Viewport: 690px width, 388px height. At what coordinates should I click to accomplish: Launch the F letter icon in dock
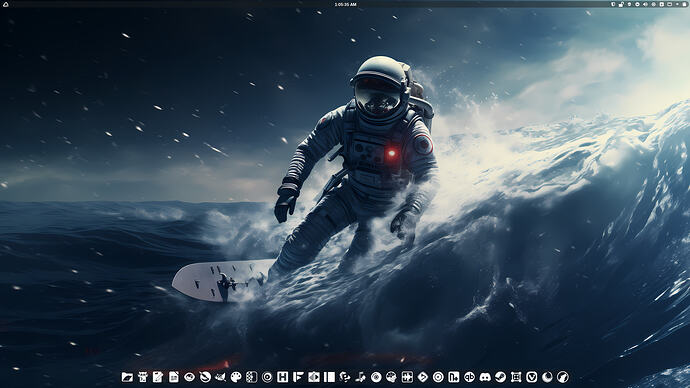pyautogui.click(x=298, y=377)
